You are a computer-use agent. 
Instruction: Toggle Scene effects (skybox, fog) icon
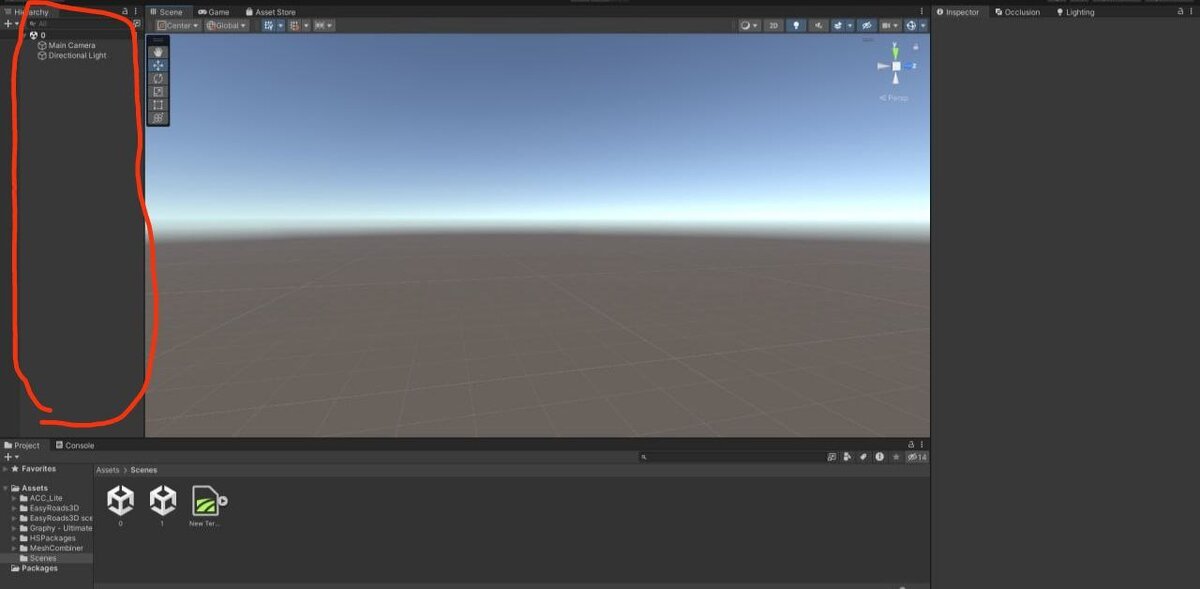pyautogui.click(x=839, y=25)
